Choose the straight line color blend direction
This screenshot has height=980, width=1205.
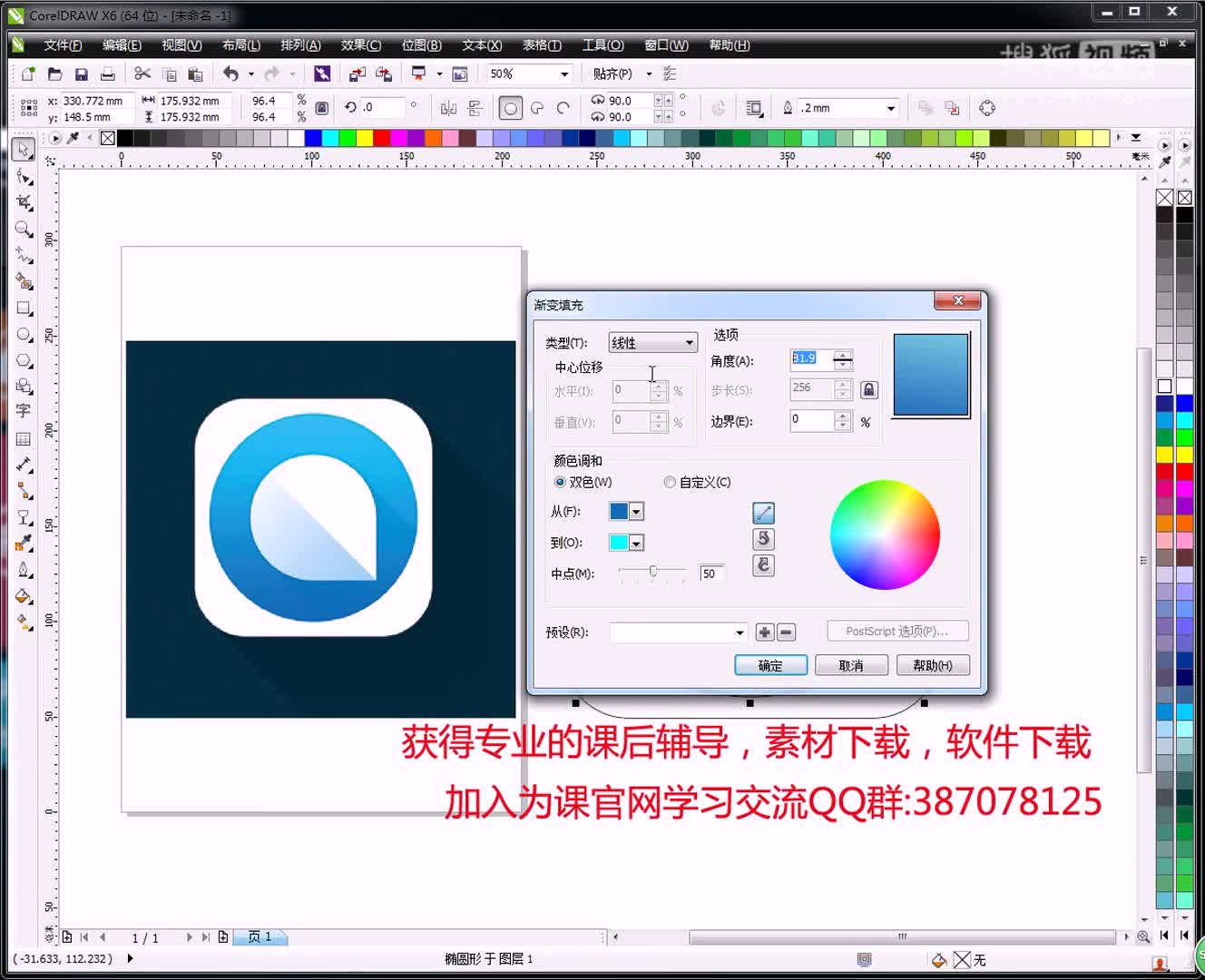[763, 514]
